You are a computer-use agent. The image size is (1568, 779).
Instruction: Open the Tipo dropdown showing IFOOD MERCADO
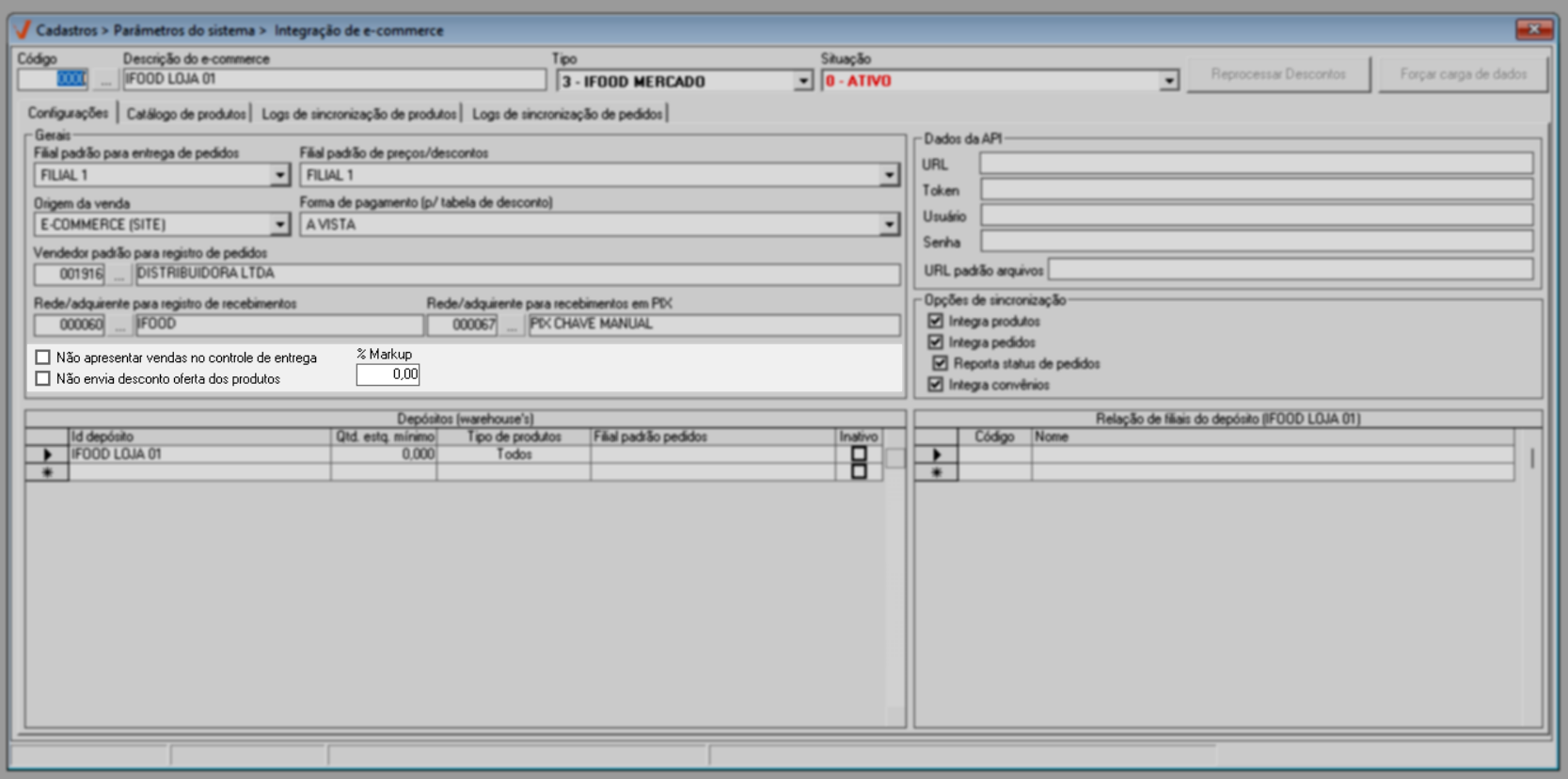[802, 81]
